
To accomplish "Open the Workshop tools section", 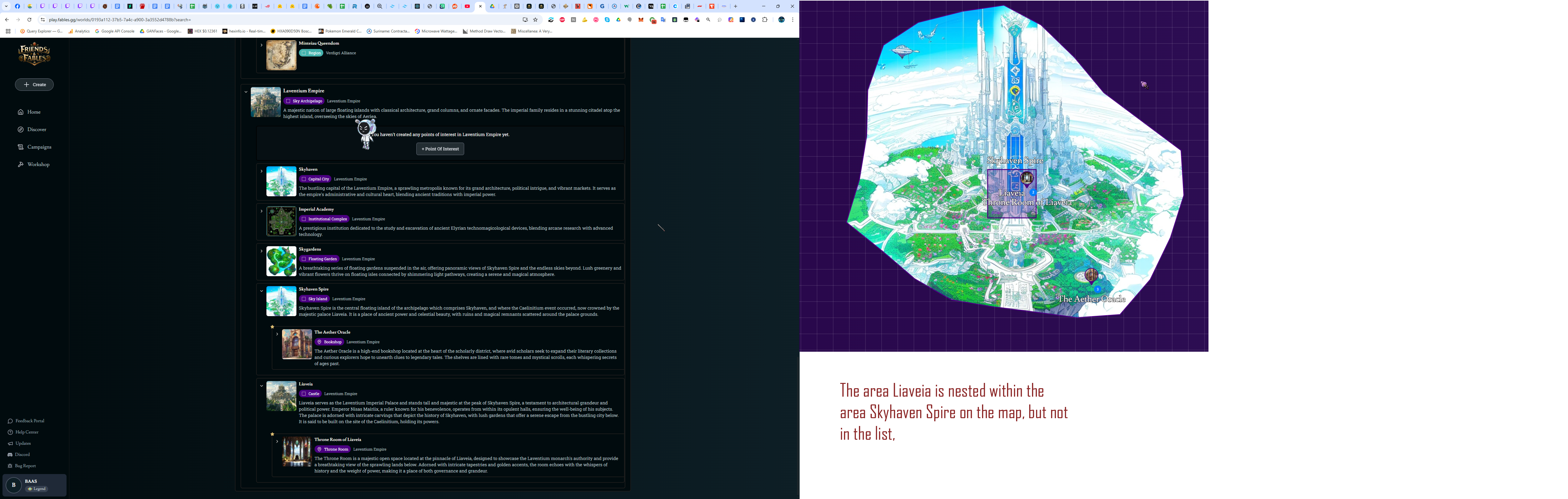I will (x=33, y=165).
